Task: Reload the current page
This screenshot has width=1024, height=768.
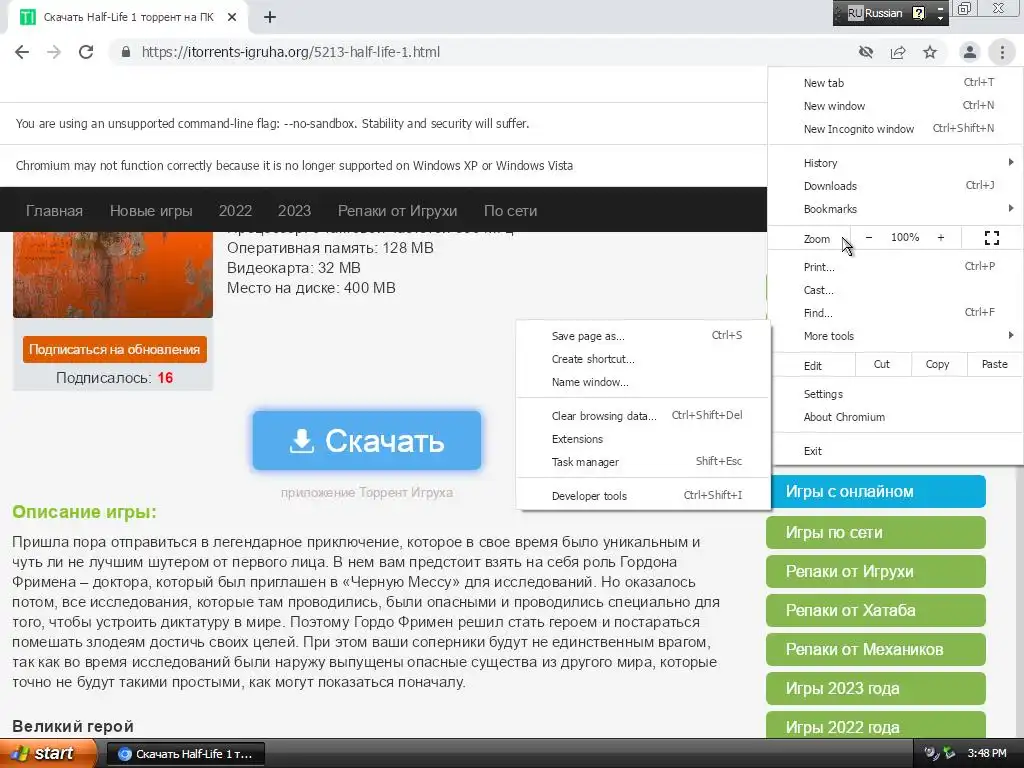Action: click(x=86, y=52)
